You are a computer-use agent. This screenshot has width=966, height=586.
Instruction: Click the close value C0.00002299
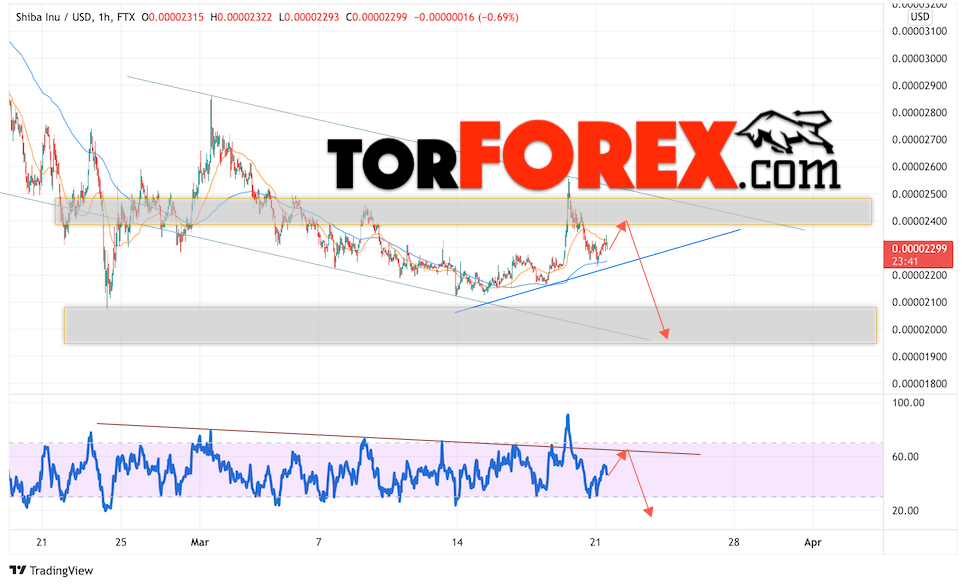point(376,17)
